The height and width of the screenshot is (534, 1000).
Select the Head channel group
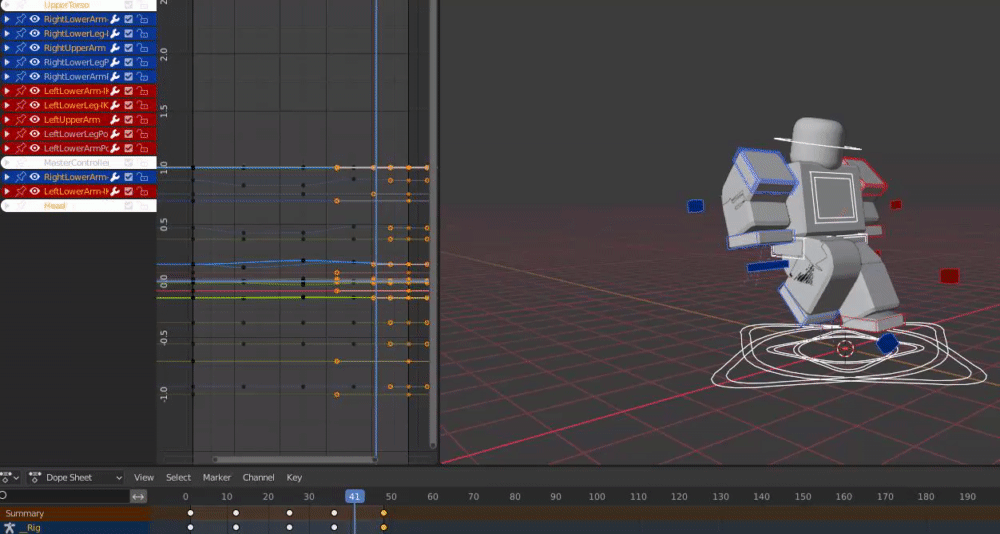click(78, 205)
